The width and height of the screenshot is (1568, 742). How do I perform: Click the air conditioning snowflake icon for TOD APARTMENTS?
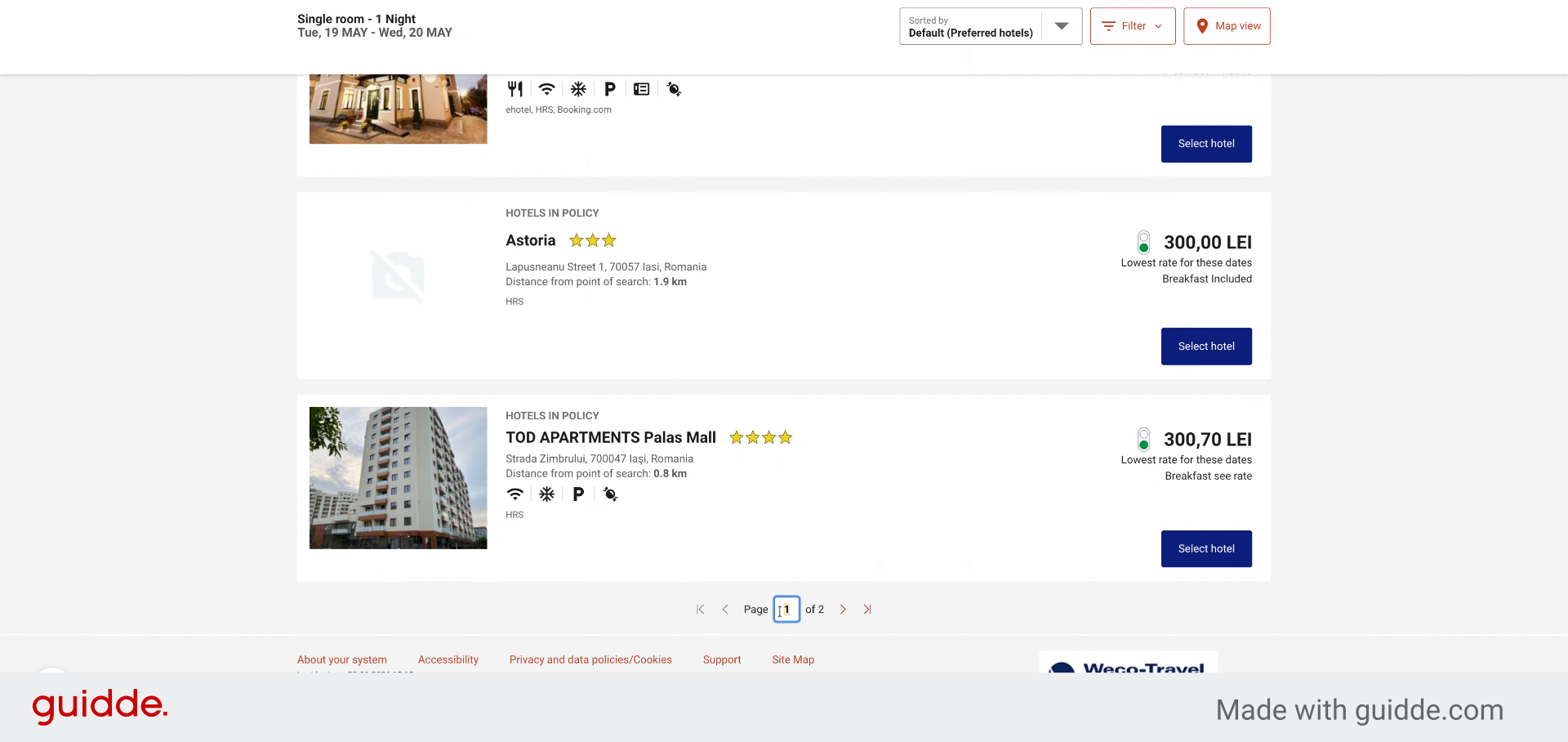click(x=546, y=494)
